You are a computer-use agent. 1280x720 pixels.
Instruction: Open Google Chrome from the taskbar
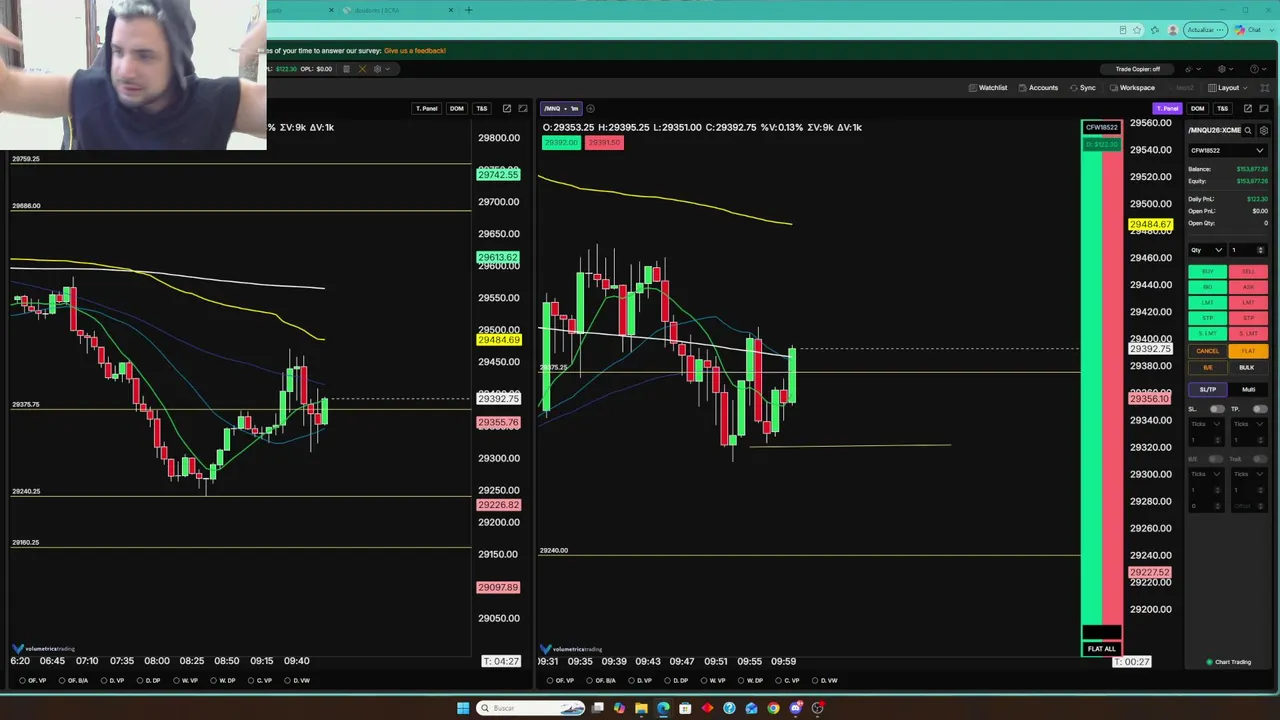point(773,708)
